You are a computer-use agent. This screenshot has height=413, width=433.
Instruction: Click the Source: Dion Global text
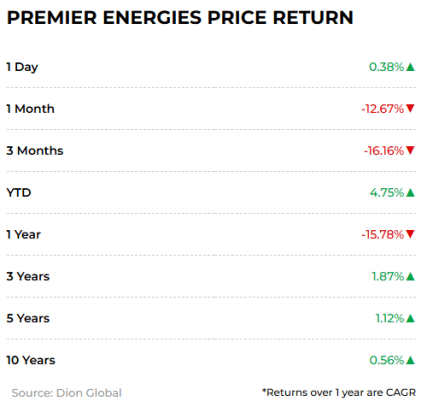(x=67, y=393)
